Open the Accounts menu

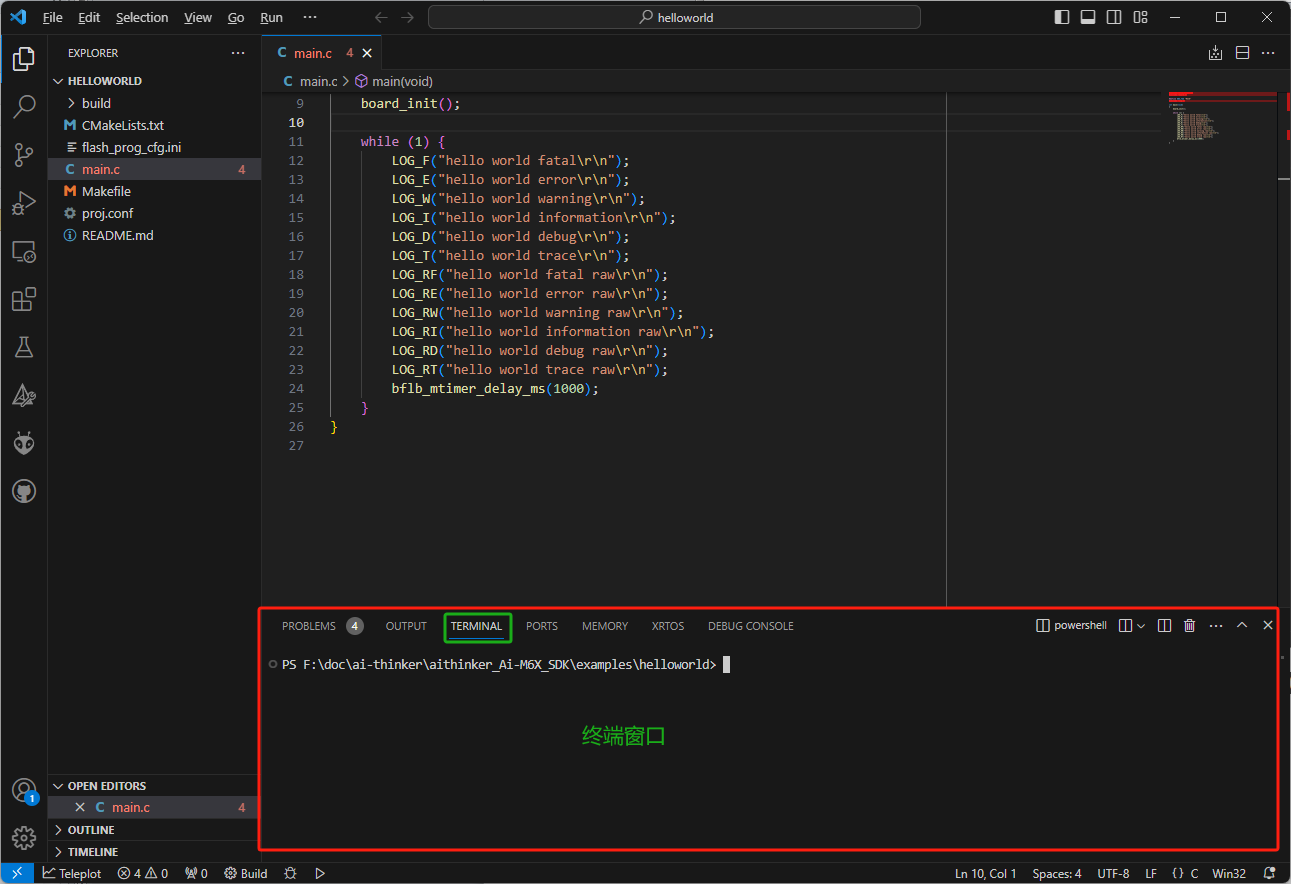point(24,791)
